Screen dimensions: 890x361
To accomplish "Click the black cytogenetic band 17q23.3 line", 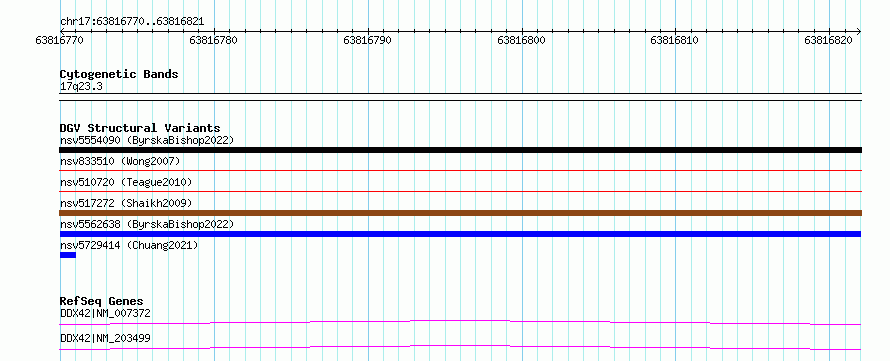I will coord(460,97).
